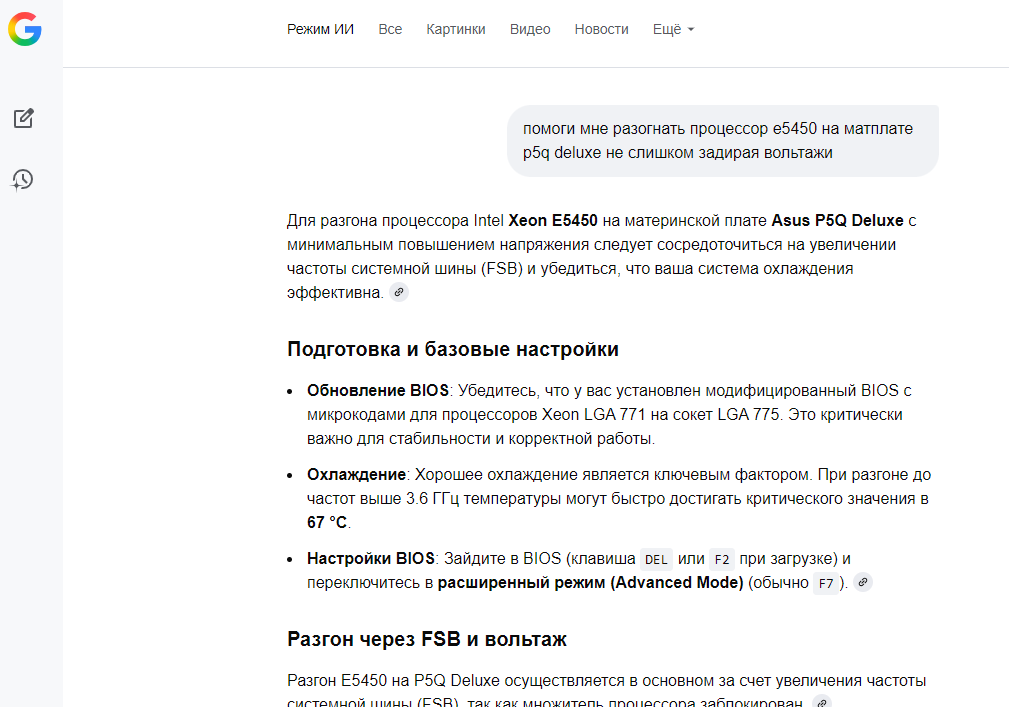Click the F7 key label
The image size is (1009, 707).
(826, 583)
